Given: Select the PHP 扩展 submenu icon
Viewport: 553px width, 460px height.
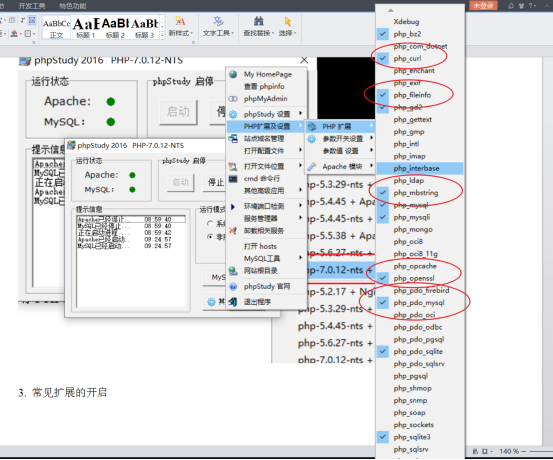Looking at the screenshot, I should [311, 126].
